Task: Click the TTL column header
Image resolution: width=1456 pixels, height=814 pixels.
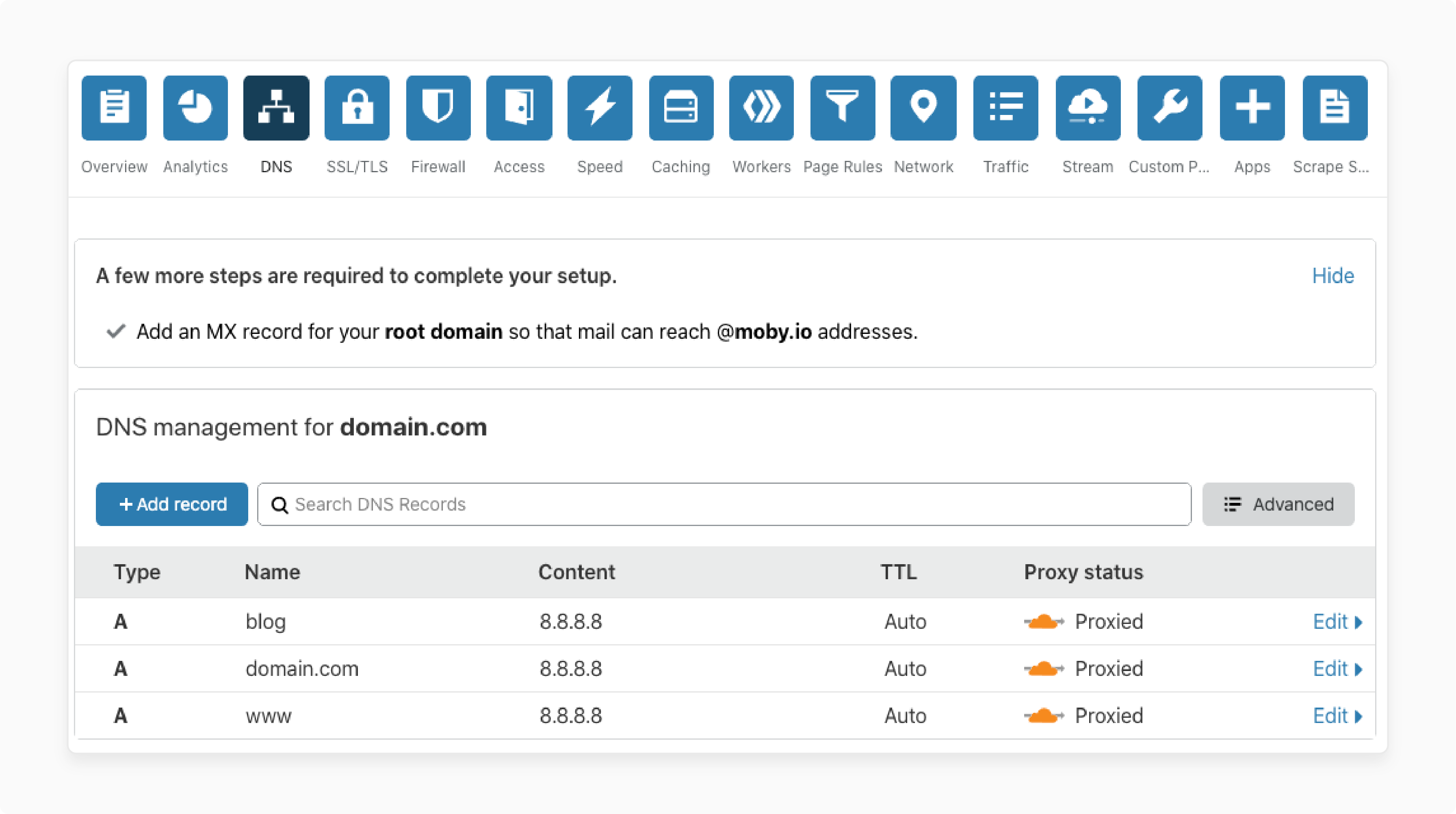Action: 899,572
